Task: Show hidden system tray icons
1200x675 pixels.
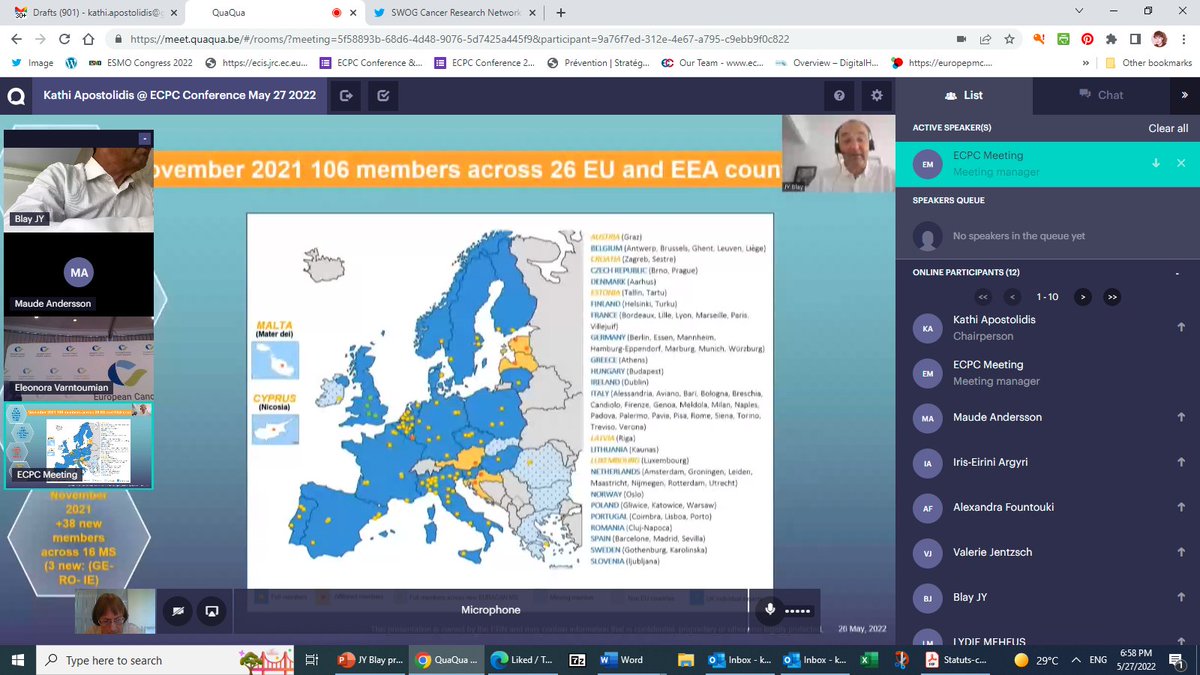Action: click(x=1076, y=660)
